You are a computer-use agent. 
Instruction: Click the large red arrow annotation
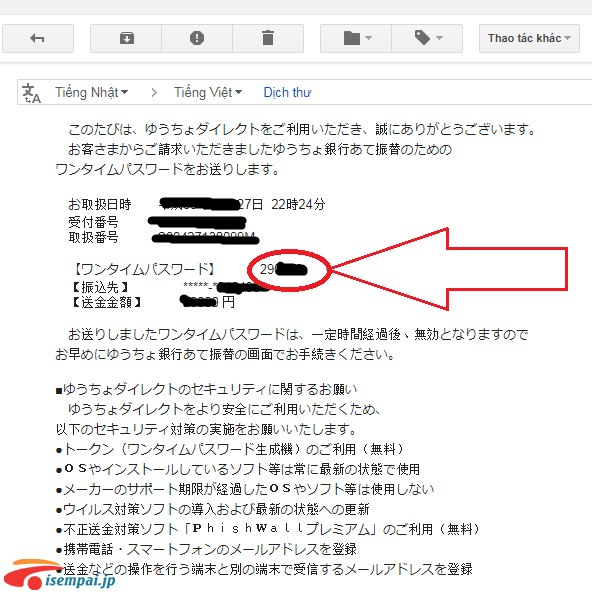(x=449, y=269)
